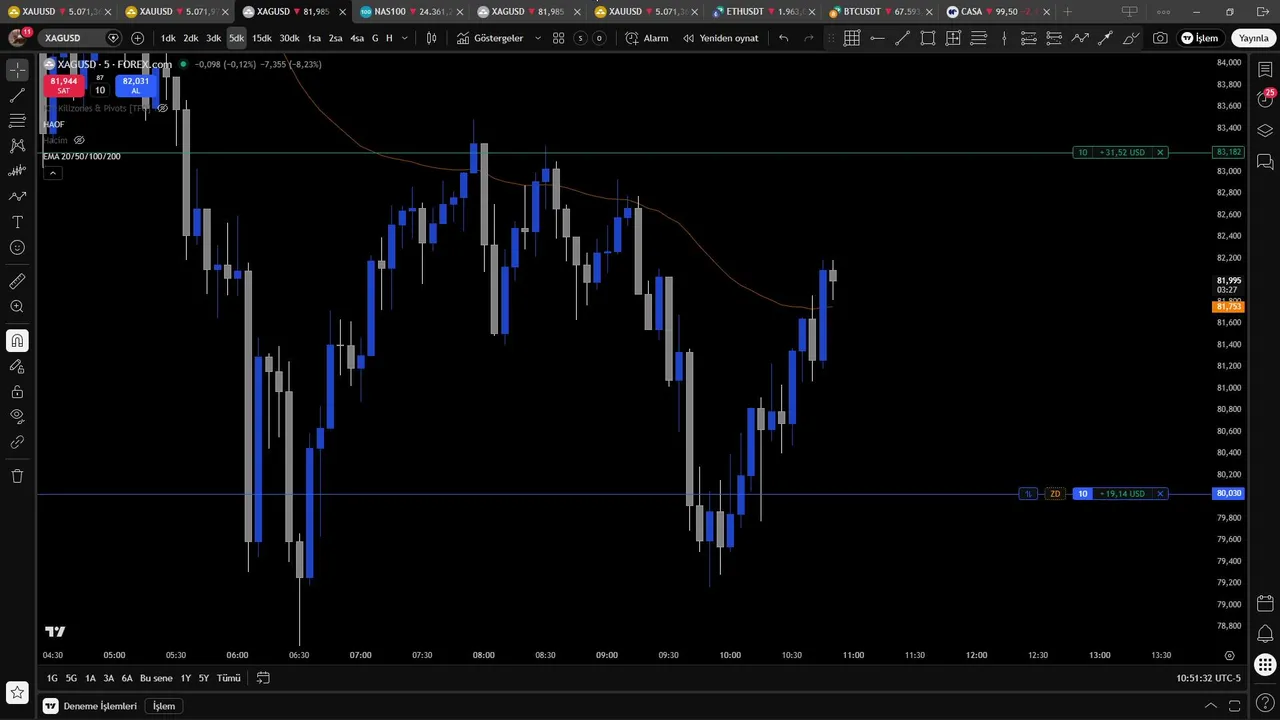Viewport: 1280px width, 720px height.
Task: Select the 15dk timeframe
Action: pos(262,38)
